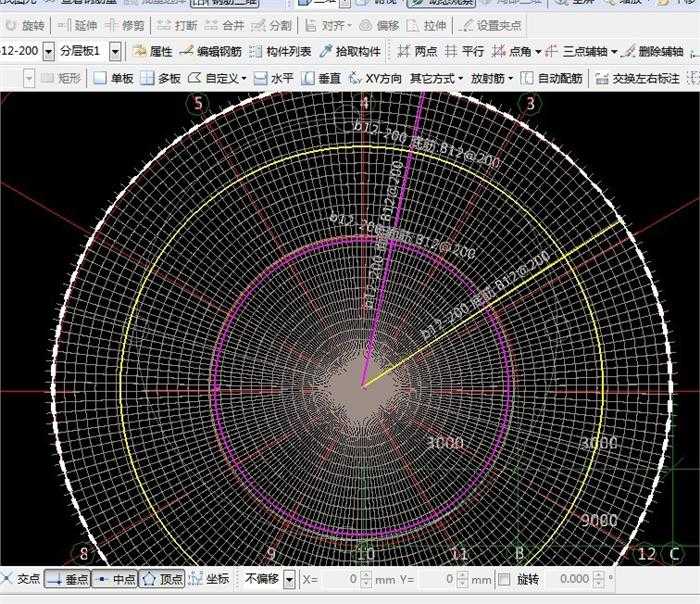The height and width of the screenshot is (604, 700).
Task: Toggle 坐标 (coordinate) snap
Action: 209,579
